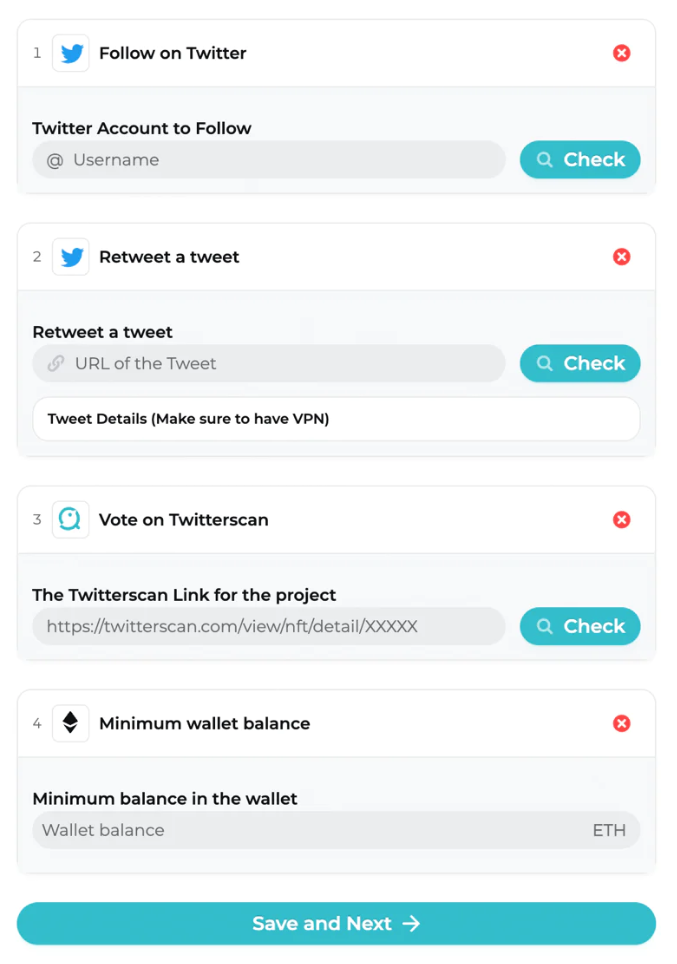Expand the Tweet Details VPN box
Viewport: 677px width, 964px height.
pyautogui.click(x=336, y=419)
